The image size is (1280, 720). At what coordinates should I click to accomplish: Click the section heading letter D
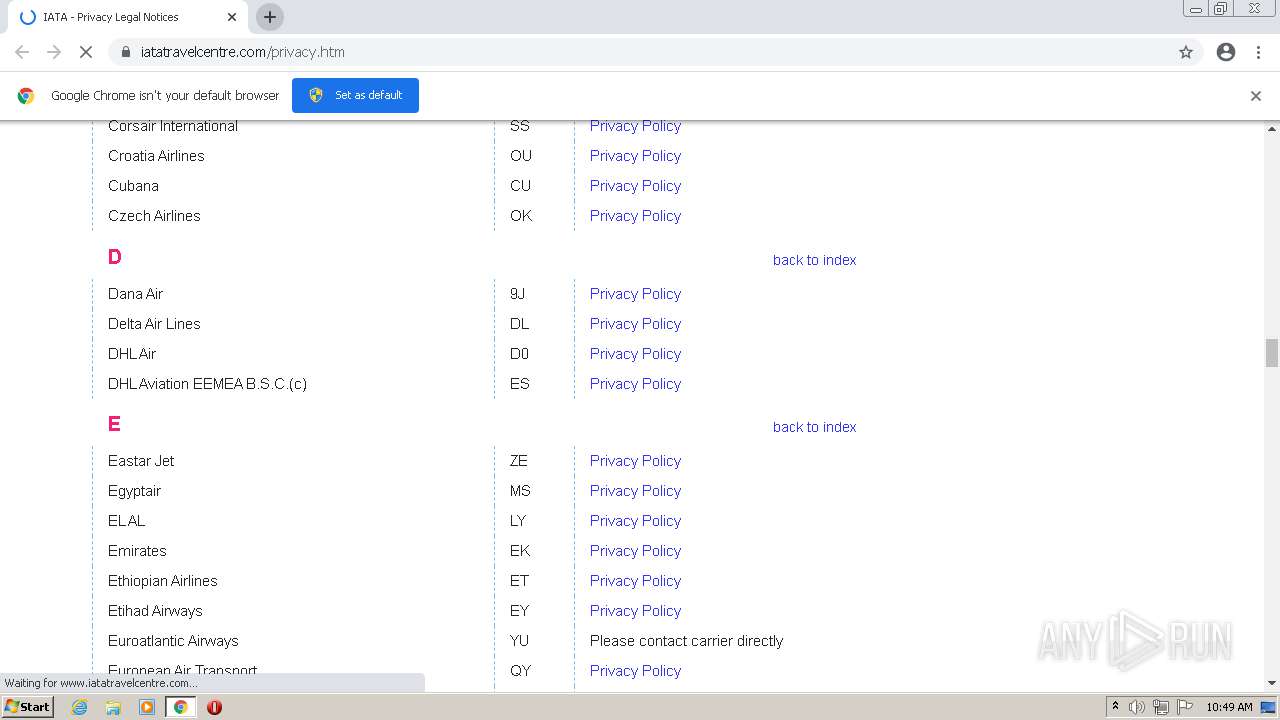coord(114,257)
